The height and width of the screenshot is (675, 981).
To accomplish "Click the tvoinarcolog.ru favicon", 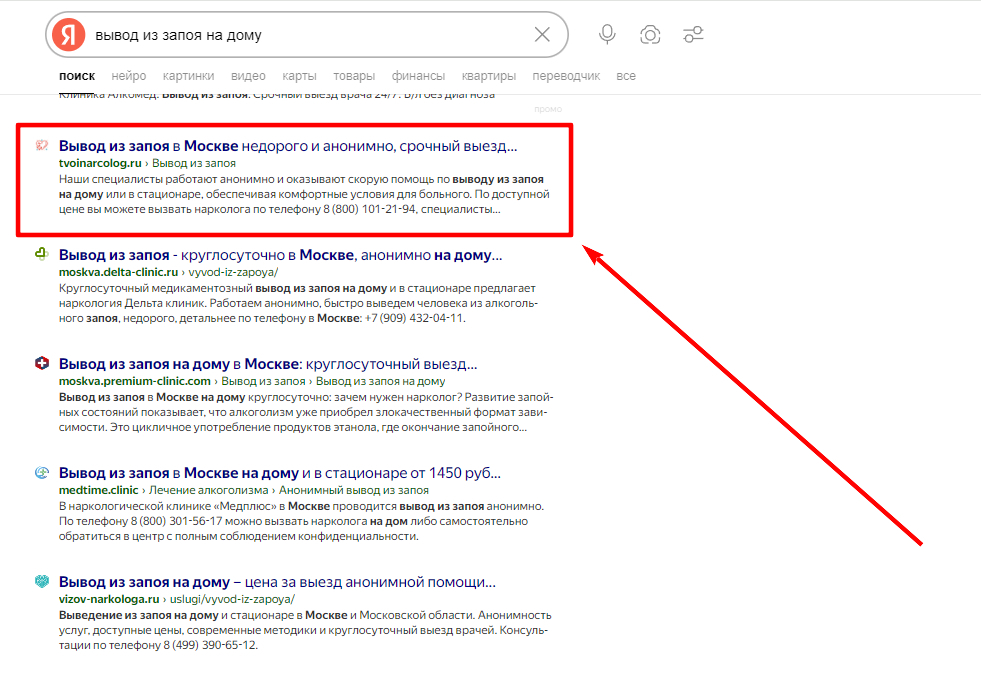I will 42,145.
